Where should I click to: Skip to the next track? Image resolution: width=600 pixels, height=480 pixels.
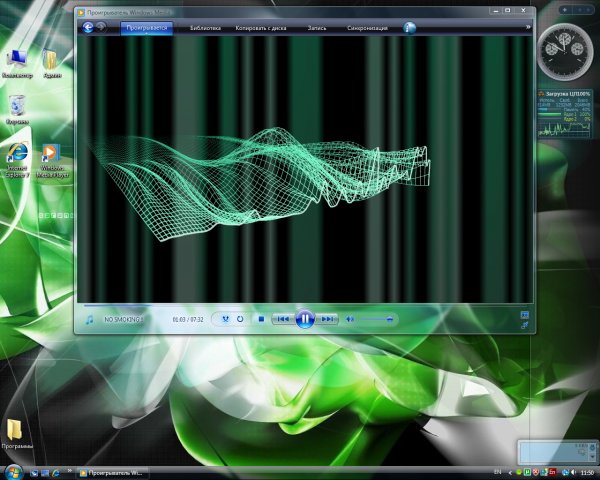[x=327, y=319]
